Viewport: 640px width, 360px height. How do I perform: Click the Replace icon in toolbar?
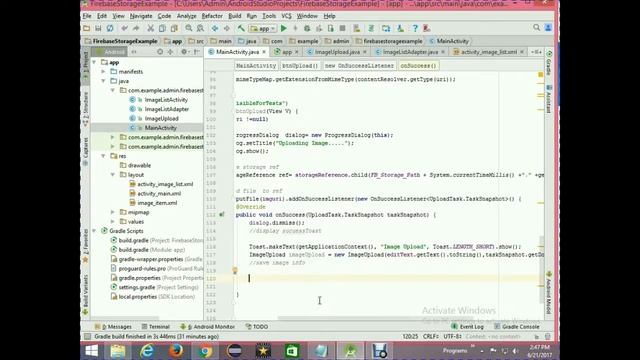[x=200, y=28]
